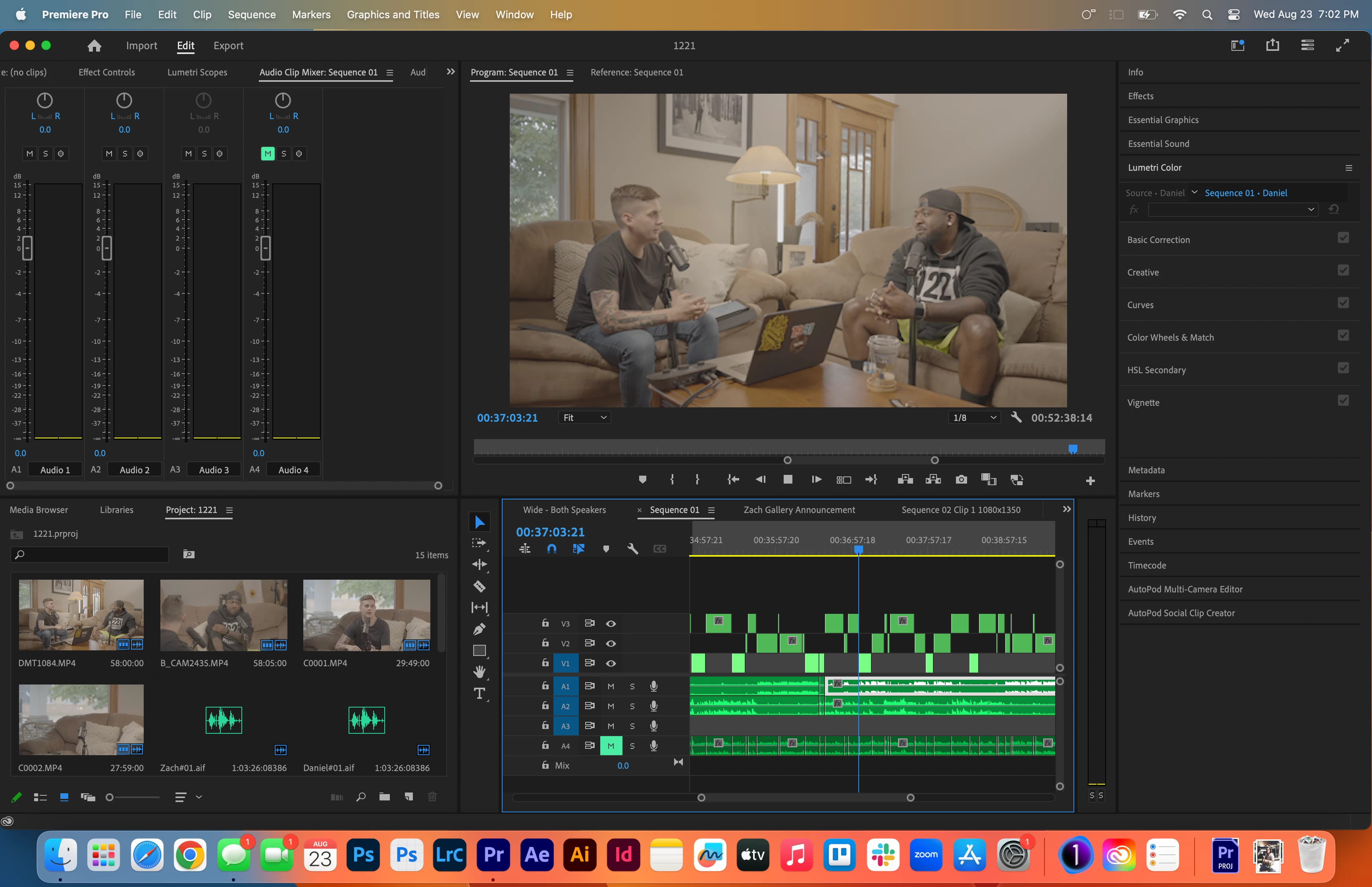
Task: Expand the Lumetri source clip chevron
Action: (x=1195, y=193)
